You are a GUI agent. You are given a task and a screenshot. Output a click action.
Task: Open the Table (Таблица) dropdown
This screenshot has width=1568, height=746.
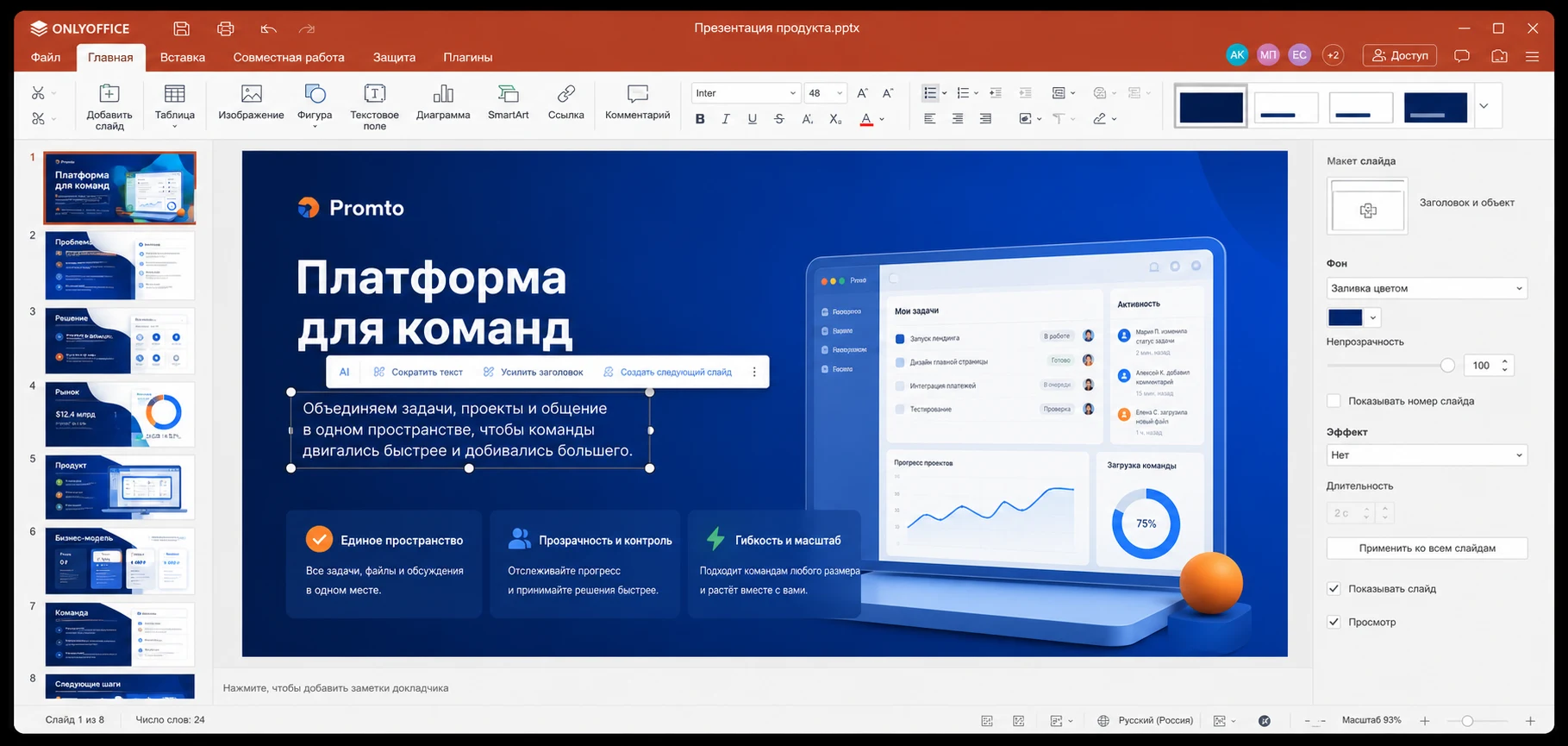[x=175, y=107]
